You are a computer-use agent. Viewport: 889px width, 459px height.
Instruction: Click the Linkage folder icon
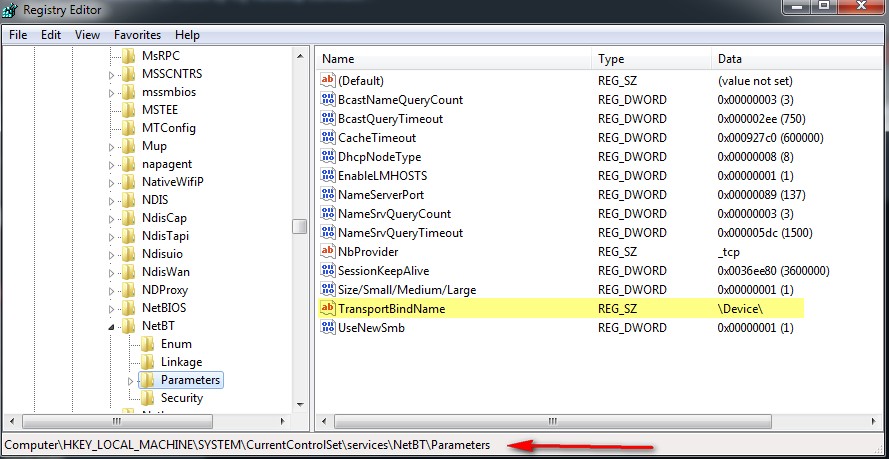(x=147, y=362)
